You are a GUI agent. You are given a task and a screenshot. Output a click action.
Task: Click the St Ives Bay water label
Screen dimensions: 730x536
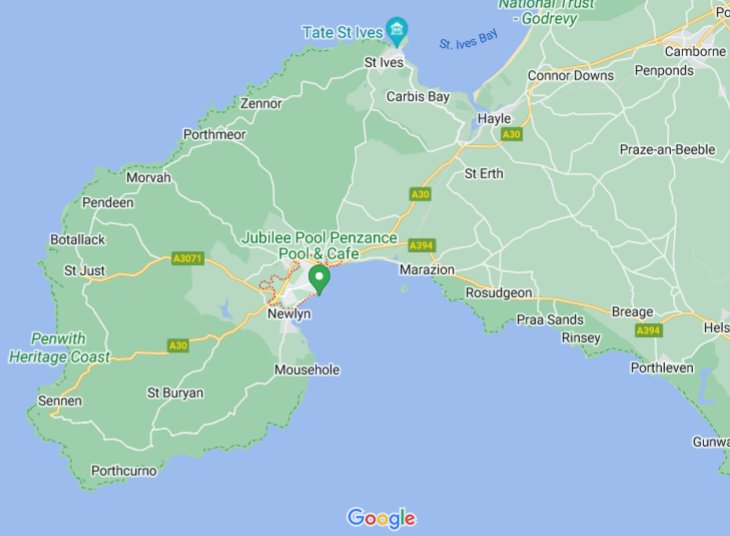tap(469, 40)
